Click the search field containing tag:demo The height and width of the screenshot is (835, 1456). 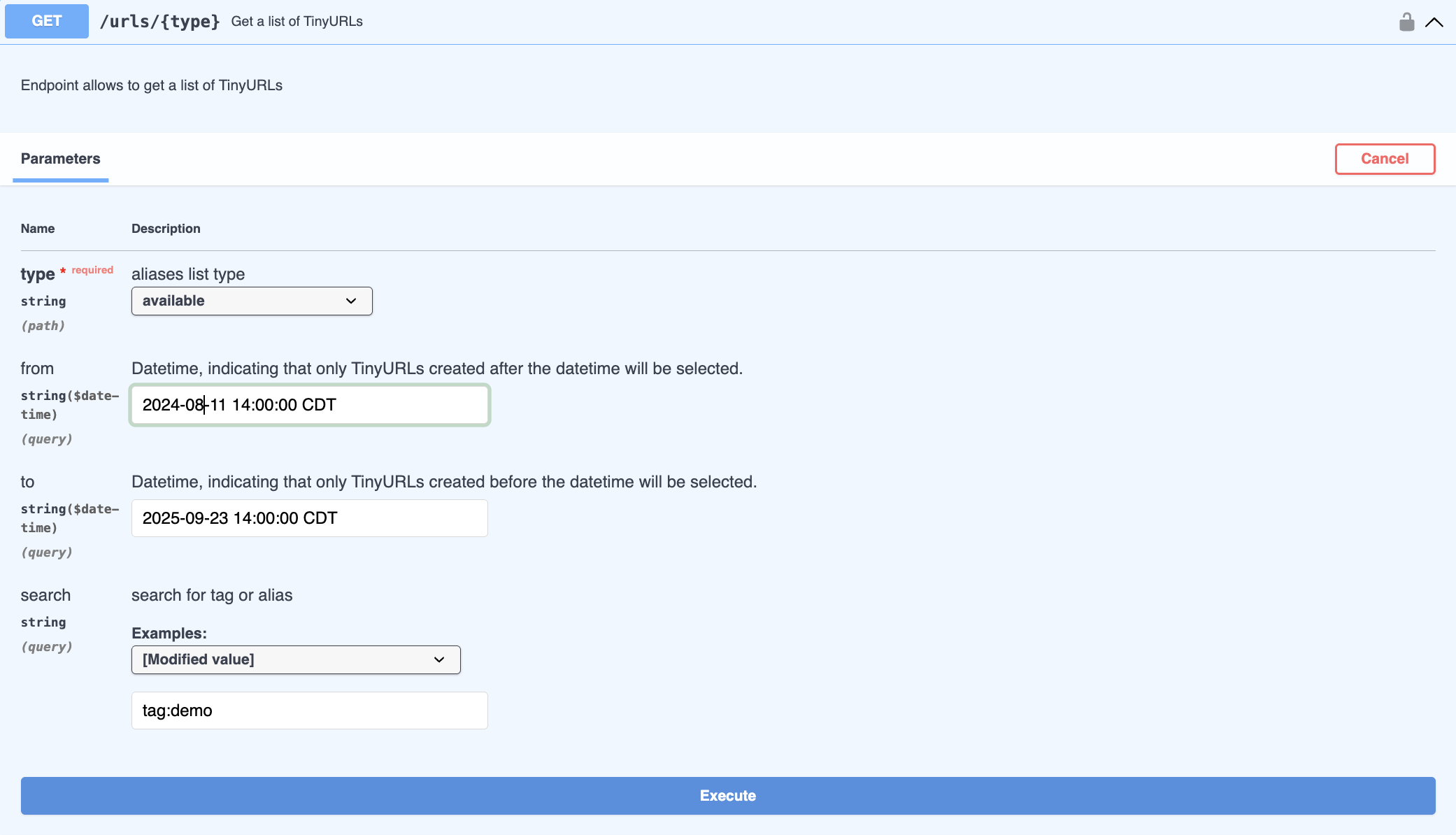click(309, 711)
